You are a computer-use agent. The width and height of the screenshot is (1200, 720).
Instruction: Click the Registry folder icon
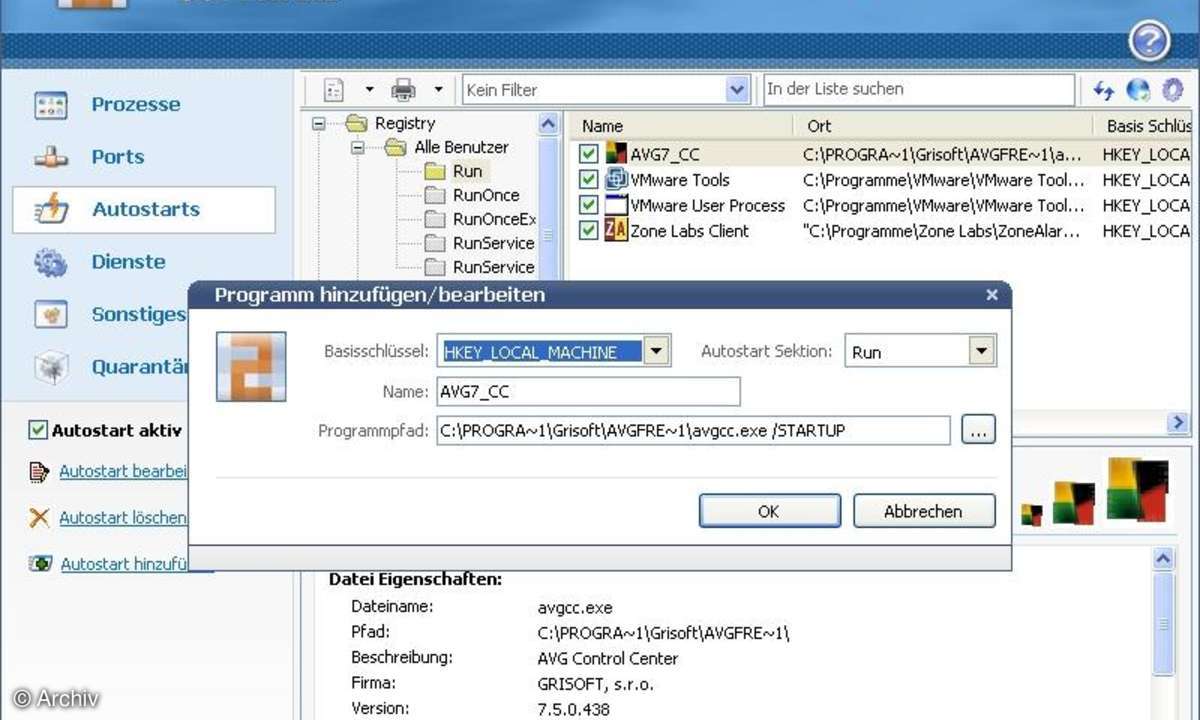pos(357,124)
